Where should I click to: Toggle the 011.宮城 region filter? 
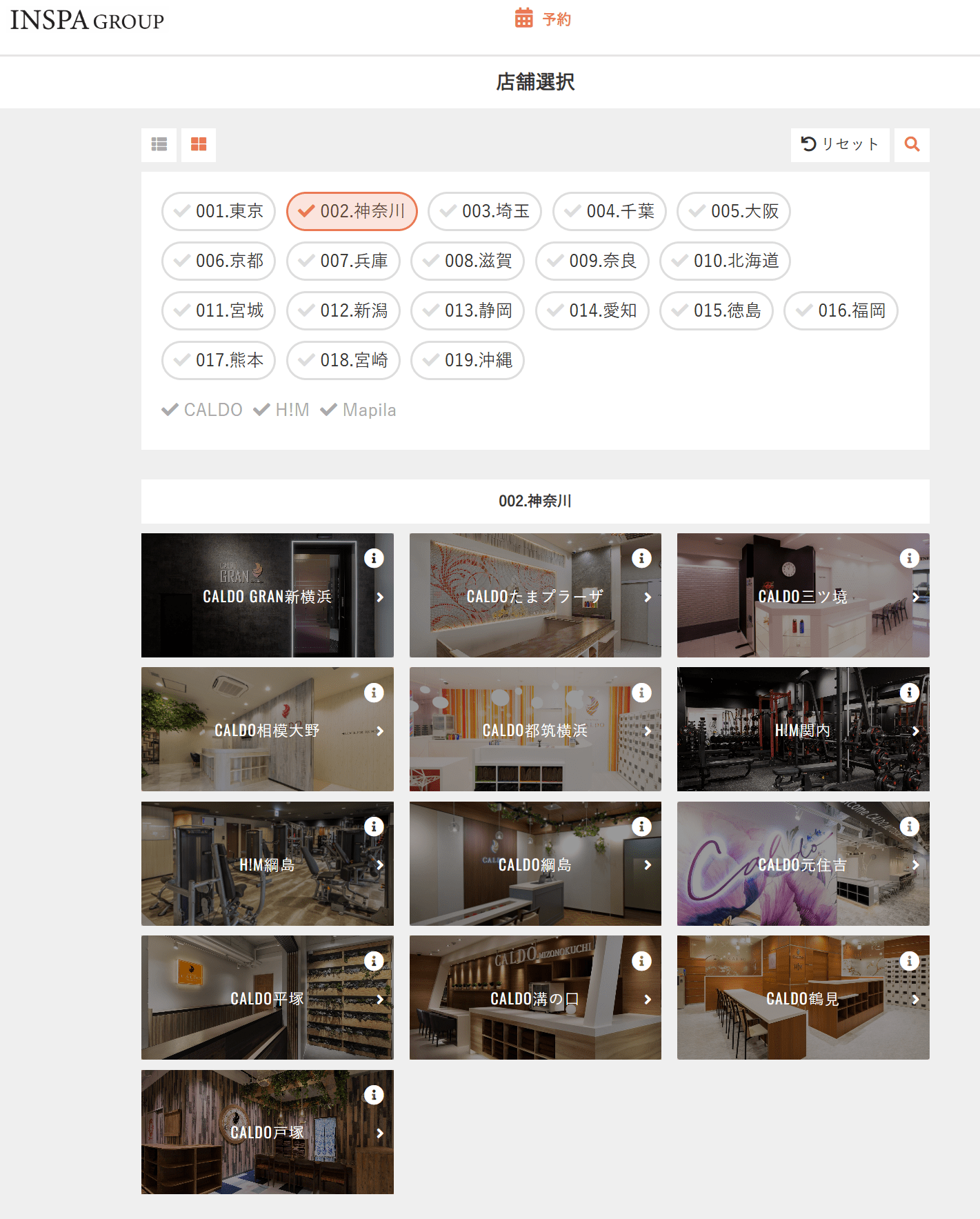click(x=219, y=310)
